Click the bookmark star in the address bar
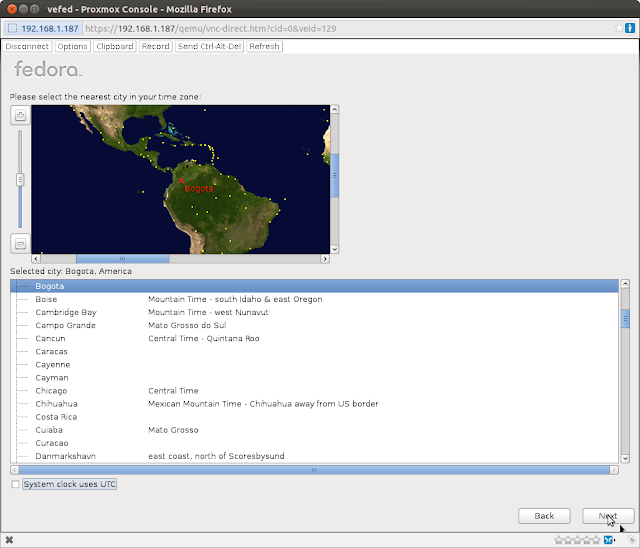The width and height of the screenshot is (640, 548). coord(619,28)
